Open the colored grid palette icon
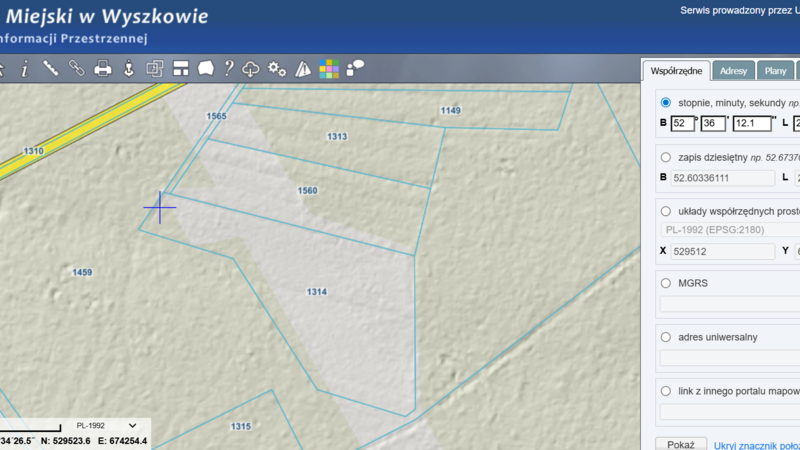800x450 pixels. [329, 69]
